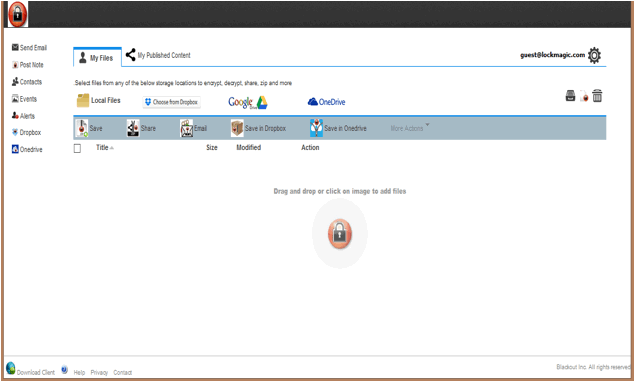Viewport: 635px width, 382px height.
Task: Click Download Client link in footer
Action: 30,370
